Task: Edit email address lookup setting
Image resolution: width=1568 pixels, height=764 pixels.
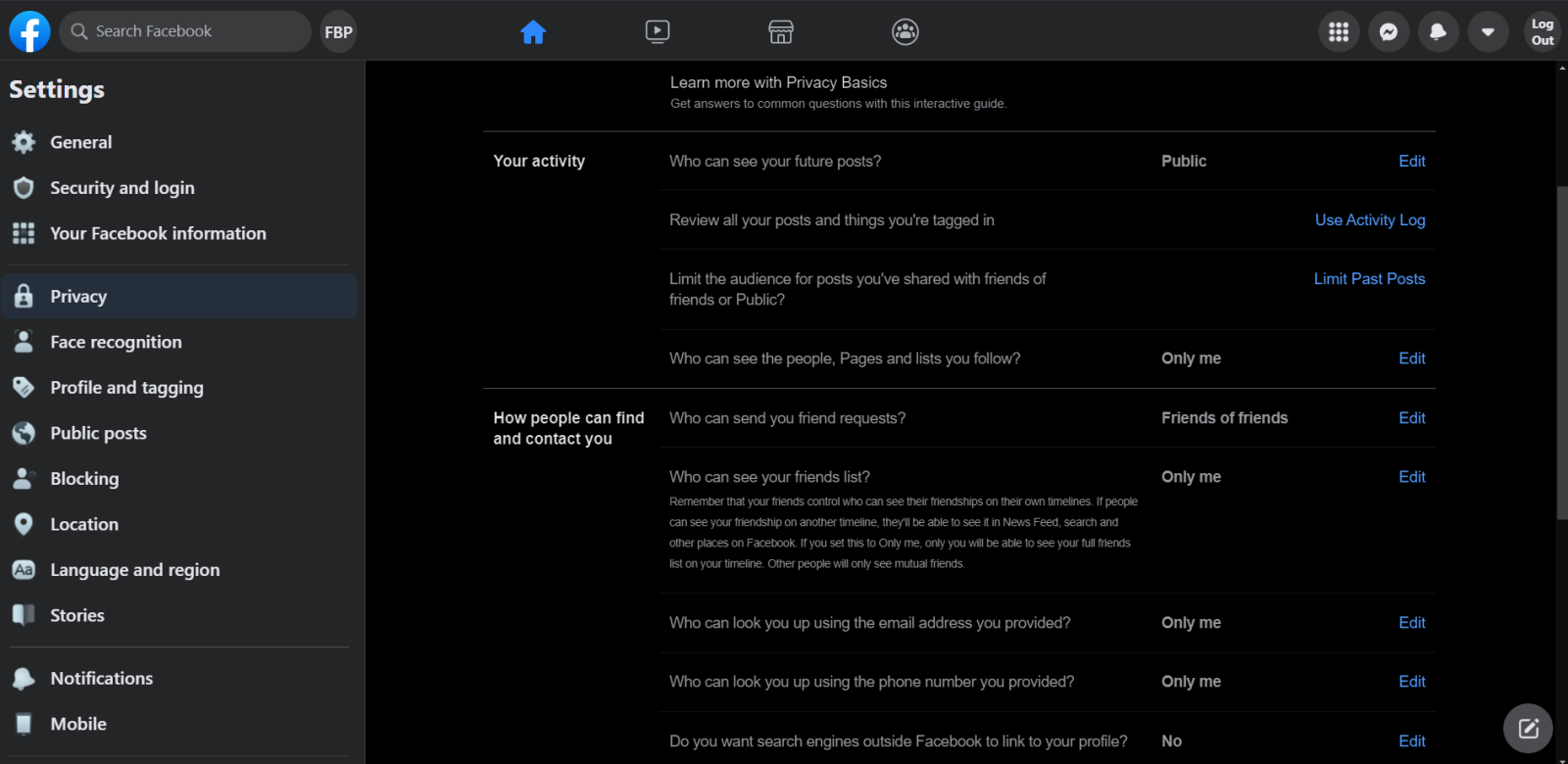Action: pos(1411,623)
